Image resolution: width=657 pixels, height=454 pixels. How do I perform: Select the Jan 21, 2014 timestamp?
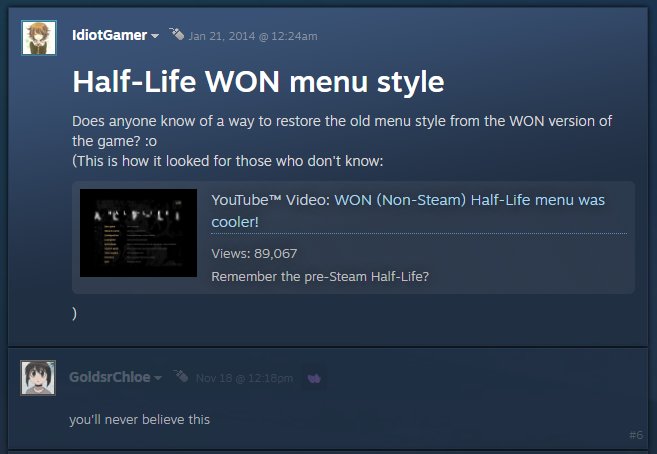point(253,36)
